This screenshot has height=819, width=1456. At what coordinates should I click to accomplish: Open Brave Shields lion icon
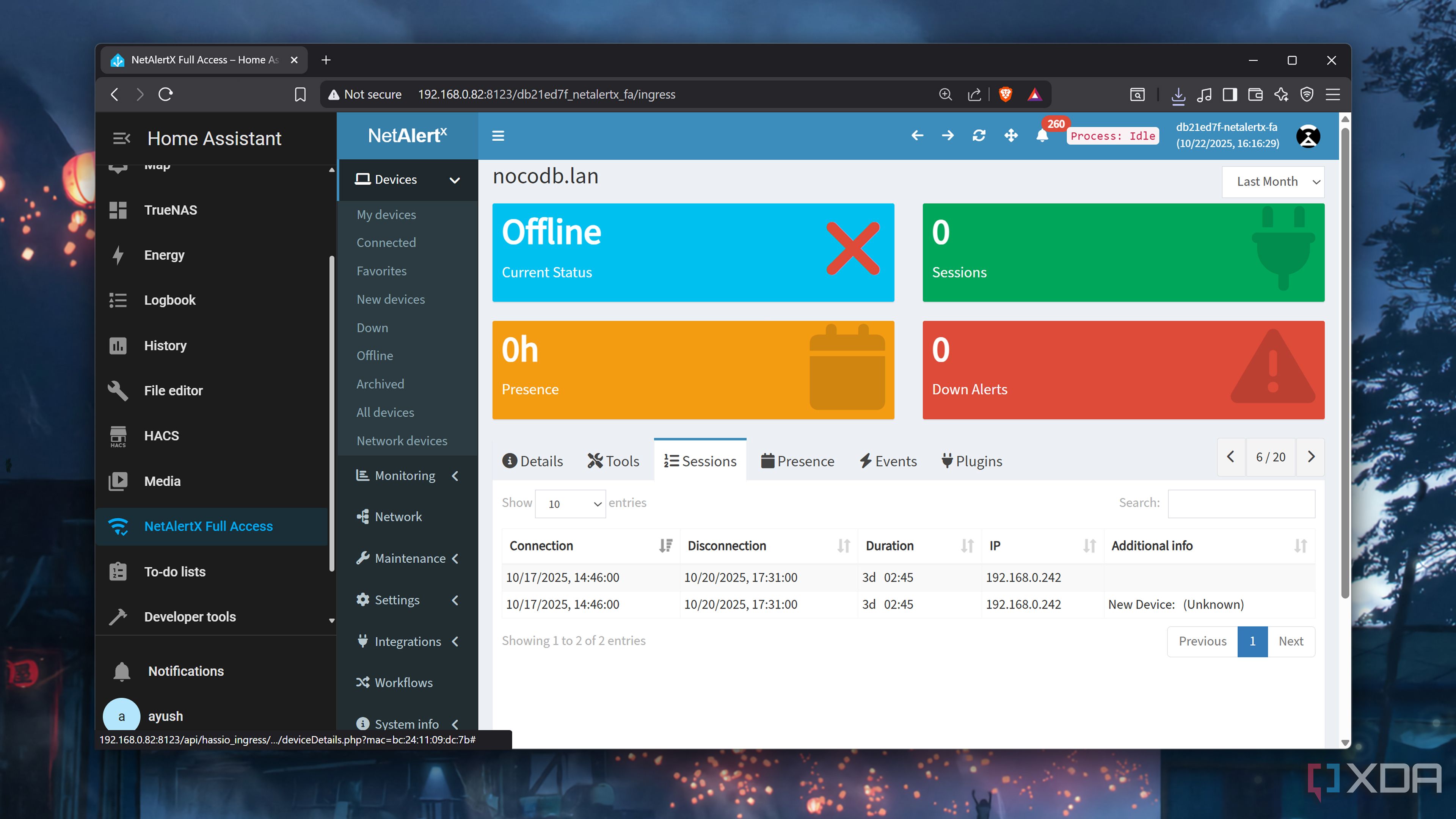click(1006, 94)
